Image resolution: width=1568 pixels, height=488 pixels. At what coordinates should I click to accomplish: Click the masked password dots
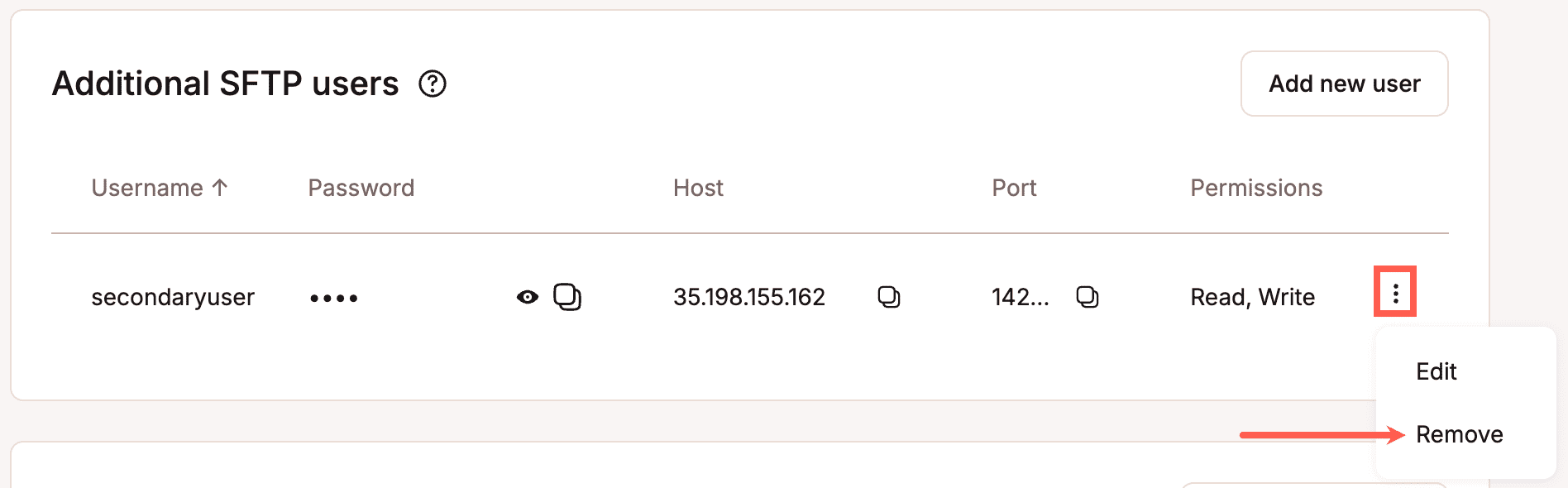tap(334, 298)
